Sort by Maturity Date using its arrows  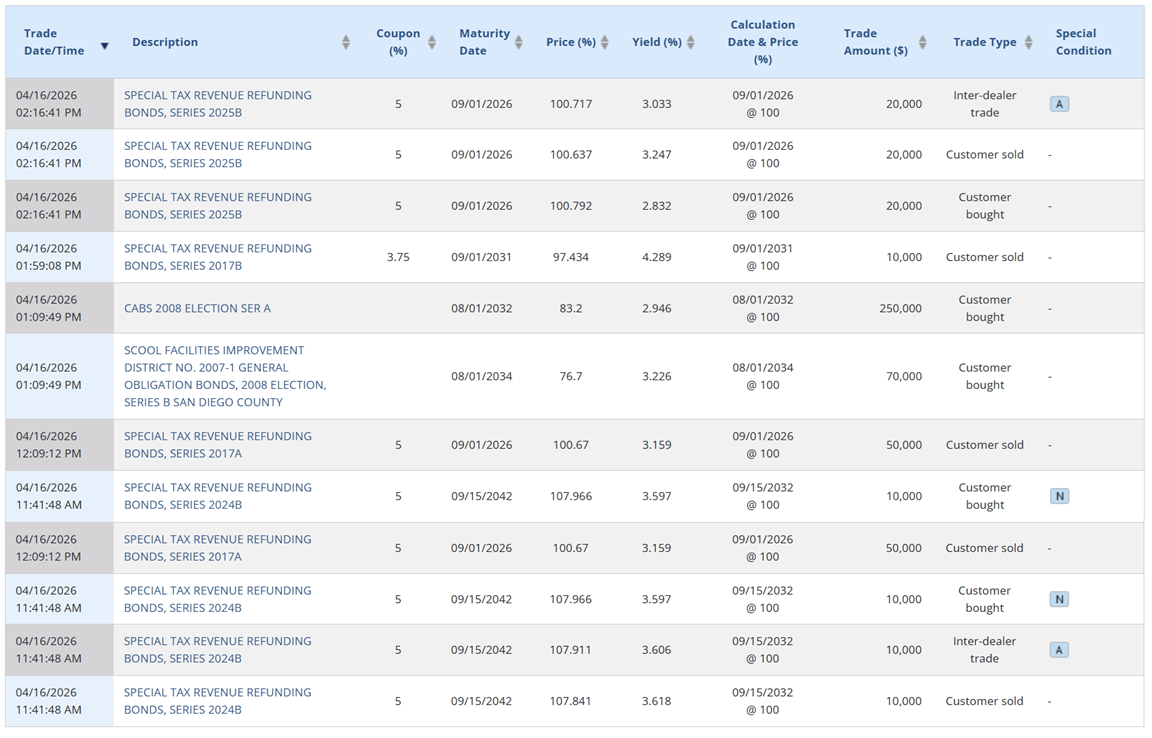(518, 42)
